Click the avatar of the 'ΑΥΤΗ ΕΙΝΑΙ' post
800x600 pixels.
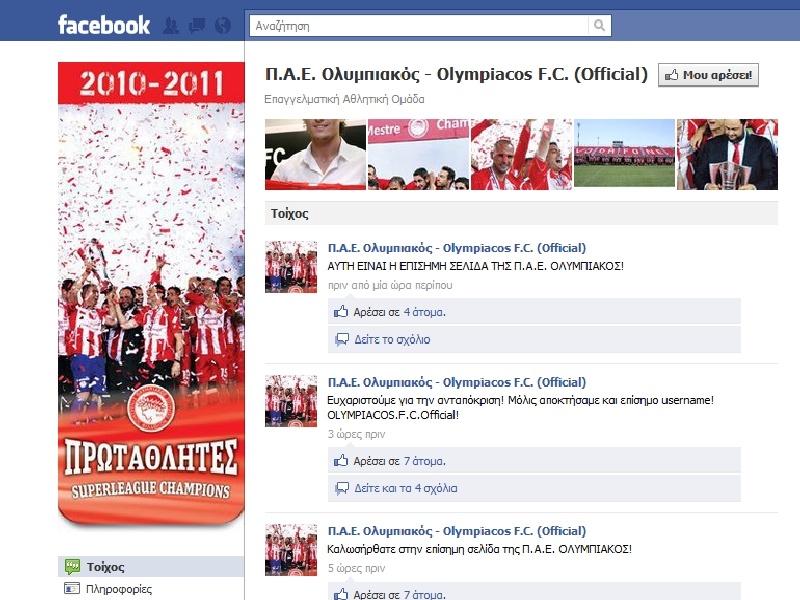pos(291,267)
